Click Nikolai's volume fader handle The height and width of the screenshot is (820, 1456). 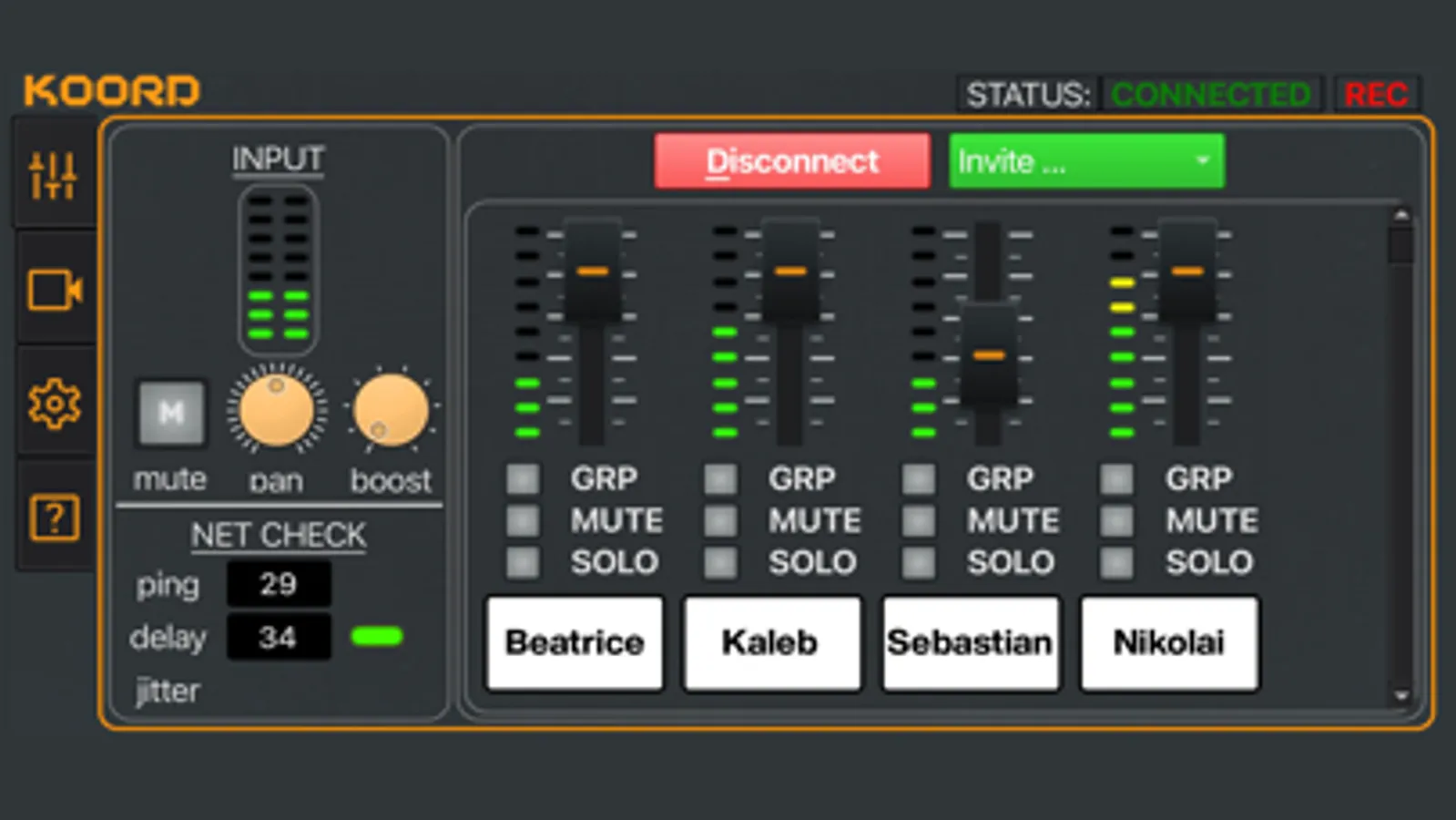(x=1187, y=271)
